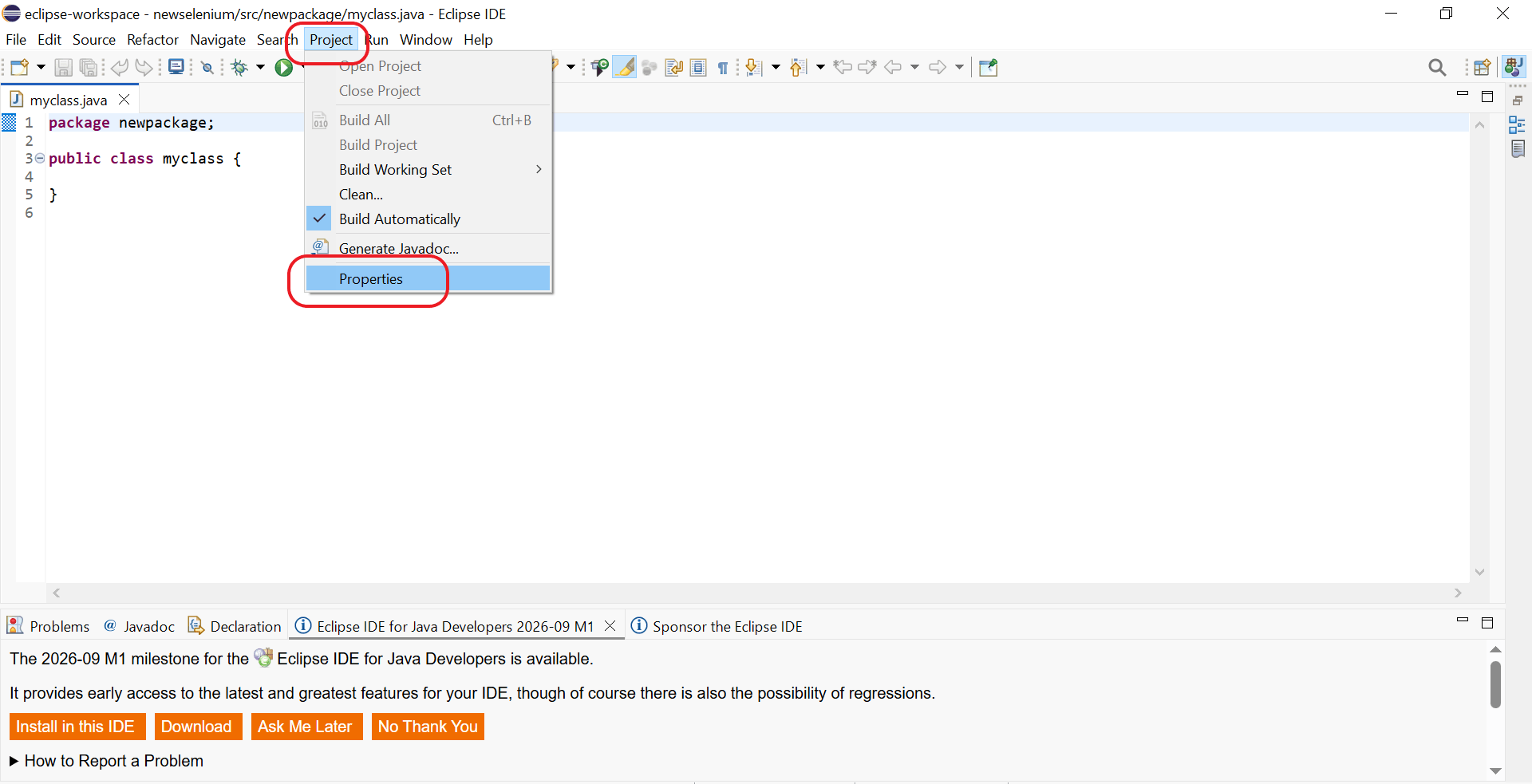Switch to the Problems tab

point(48,626)
